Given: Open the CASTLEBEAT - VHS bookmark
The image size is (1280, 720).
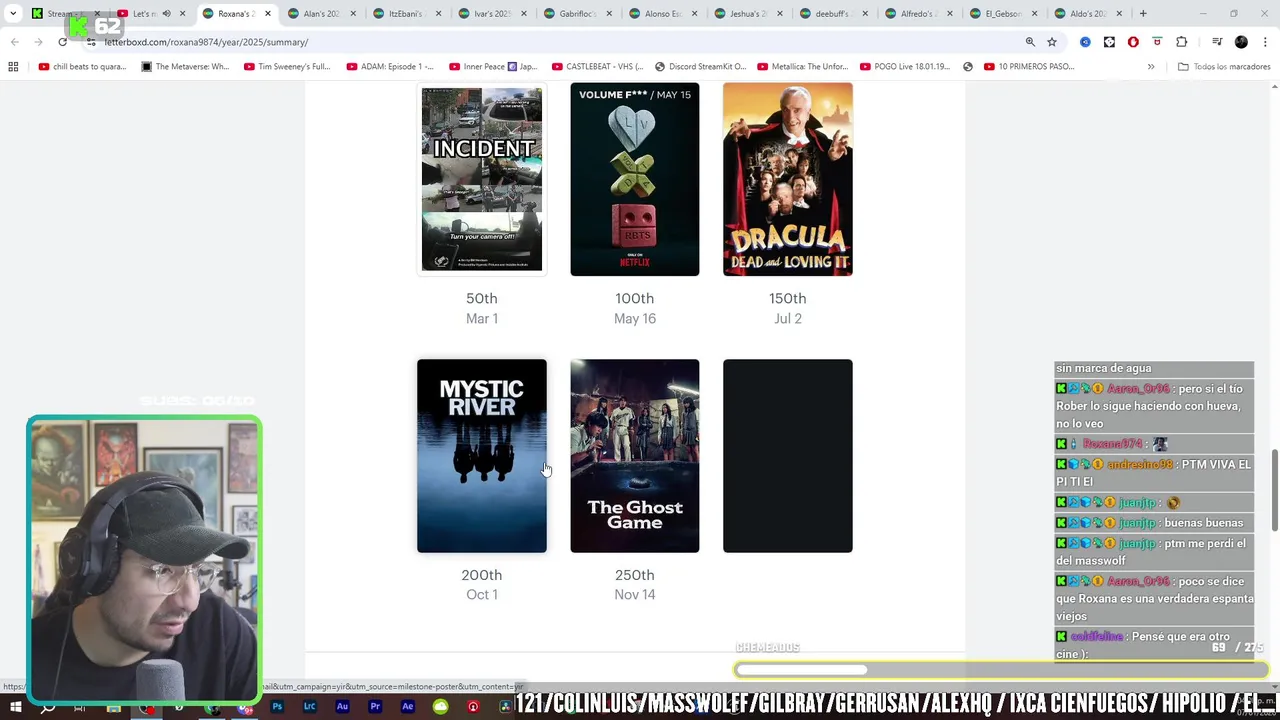Looking at the screenshot, I should [597, 67].
